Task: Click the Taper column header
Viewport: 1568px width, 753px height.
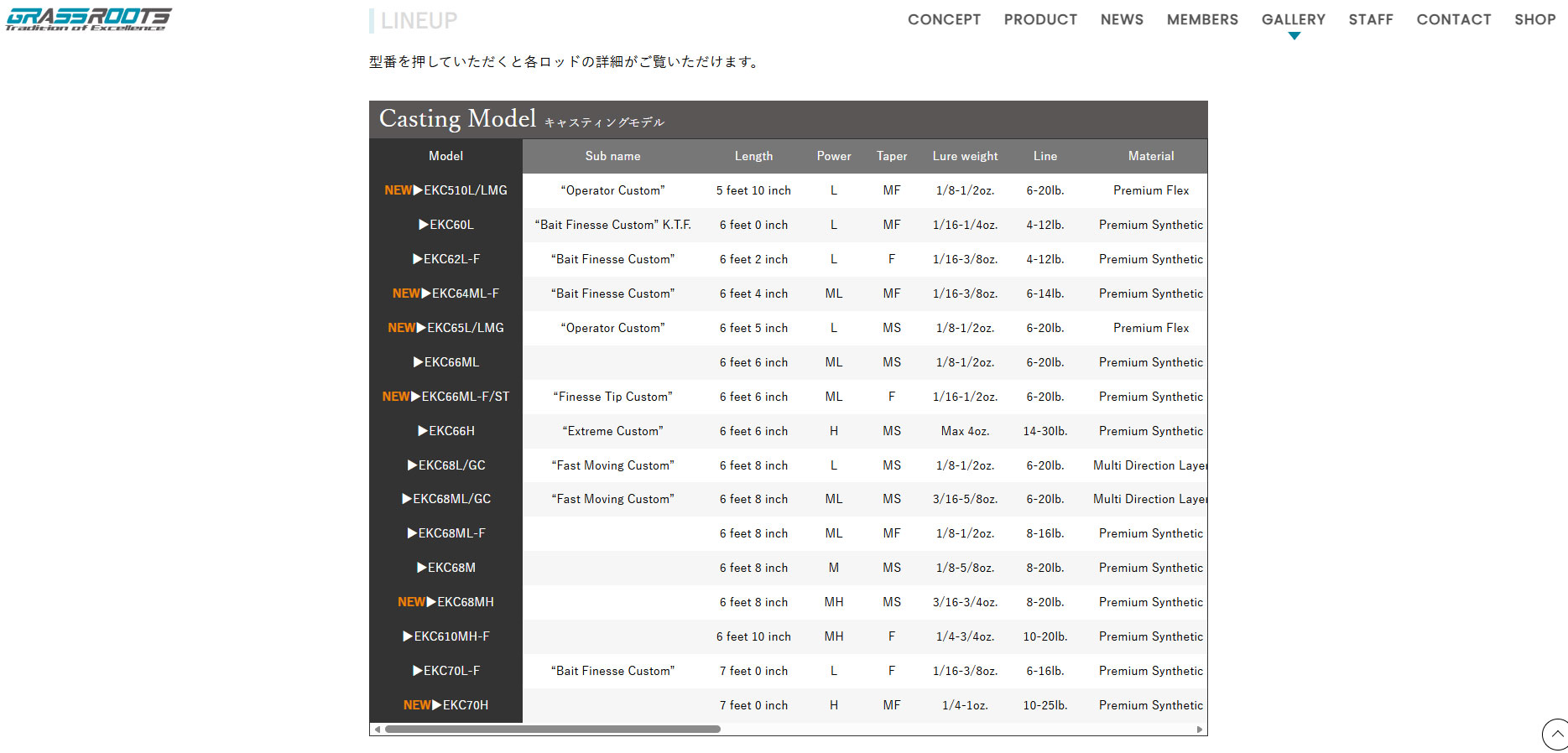Action: click(892, 156)
